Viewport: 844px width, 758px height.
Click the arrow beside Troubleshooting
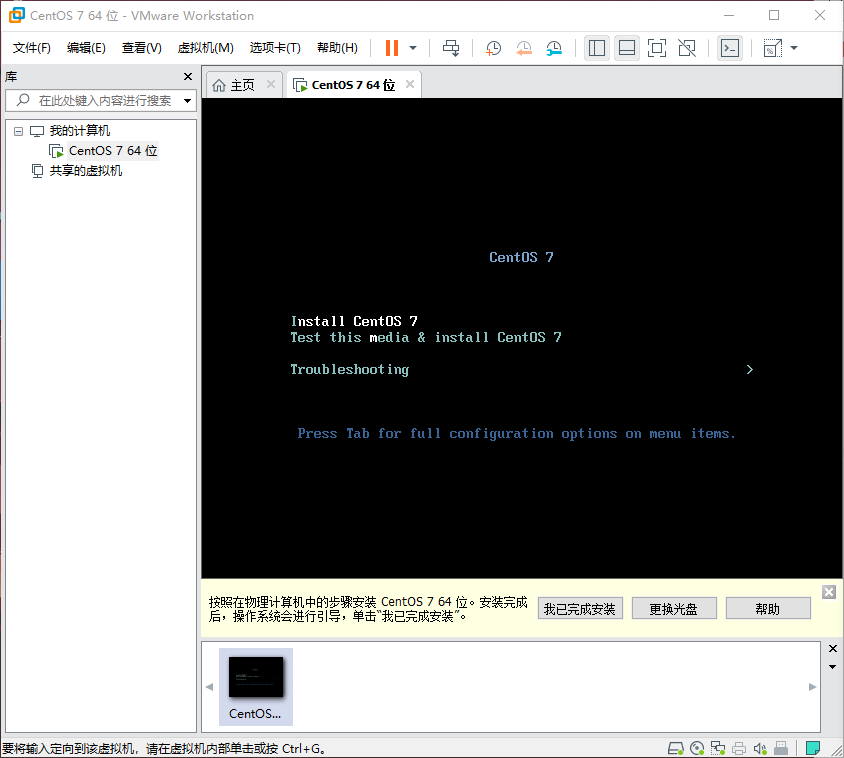(750, 369)
